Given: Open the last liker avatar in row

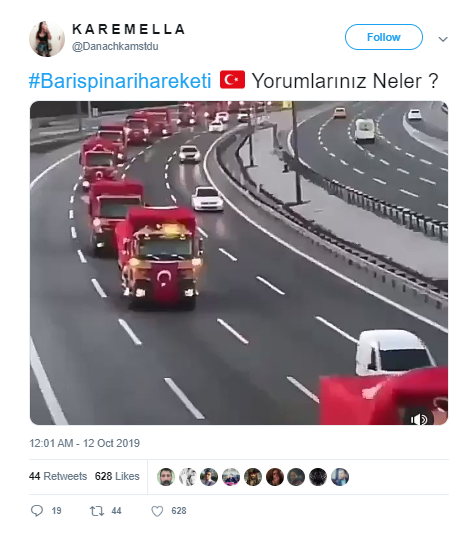Looking at the screenshot, I should 340,476.
